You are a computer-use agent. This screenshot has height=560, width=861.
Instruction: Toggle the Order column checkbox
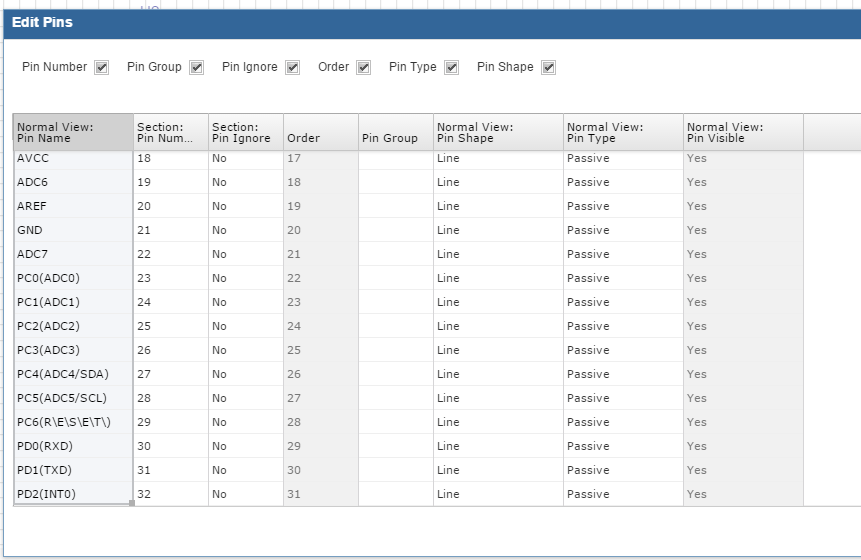coord(364,68)
